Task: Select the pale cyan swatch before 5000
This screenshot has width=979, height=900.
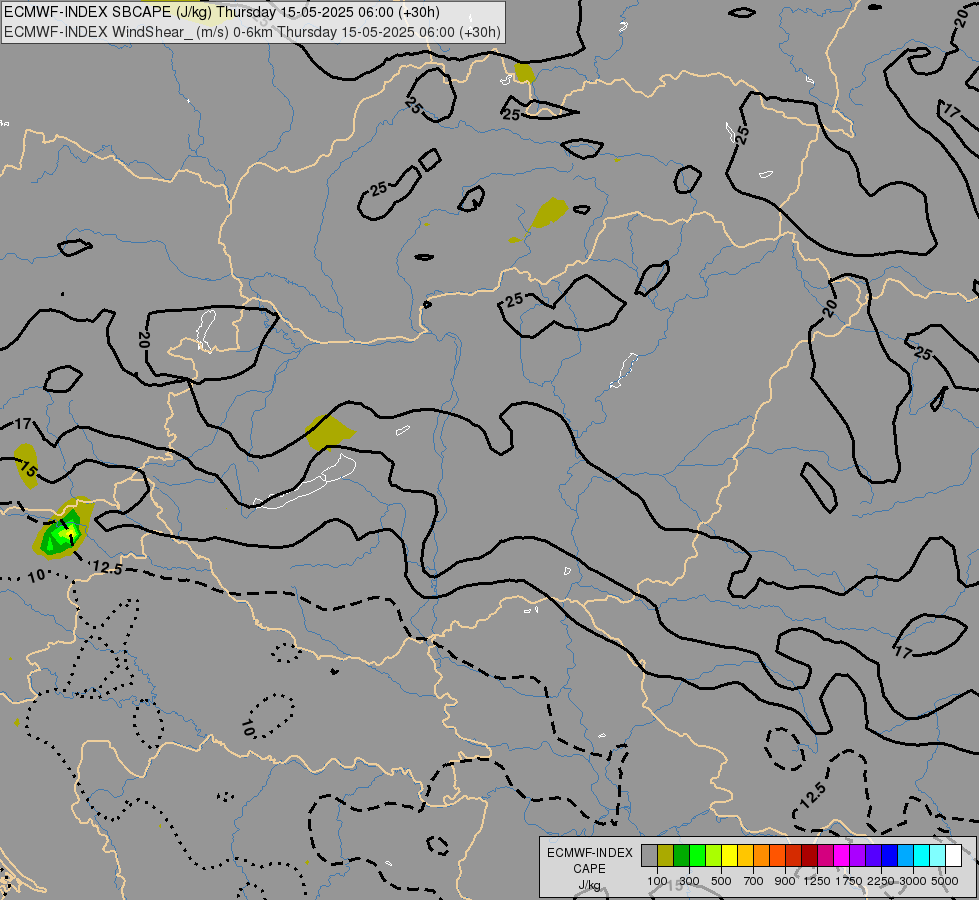Action: point(938,855)
